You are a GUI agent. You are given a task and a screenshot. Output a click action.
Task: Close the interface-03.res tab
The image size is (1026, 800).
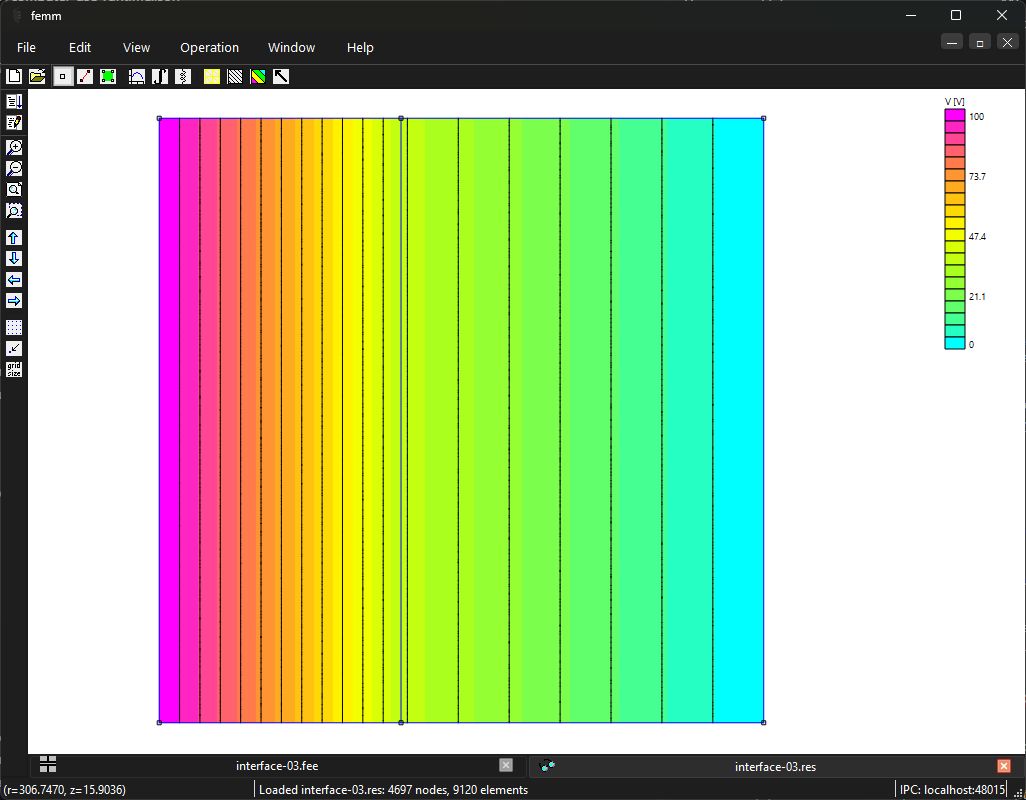tap(1004, 765)
